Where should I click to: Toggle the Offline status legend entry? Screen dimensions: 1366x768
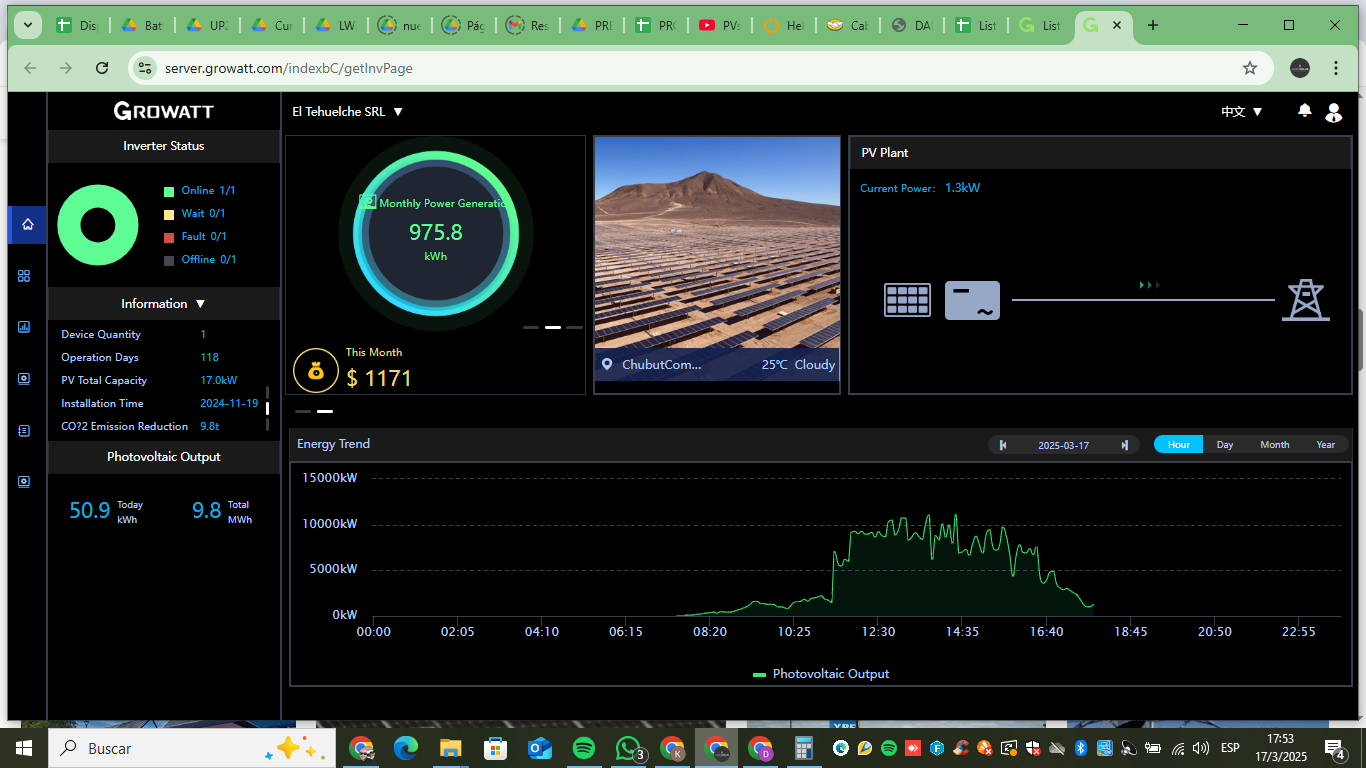pyautogui.click(x=199, y=260)
